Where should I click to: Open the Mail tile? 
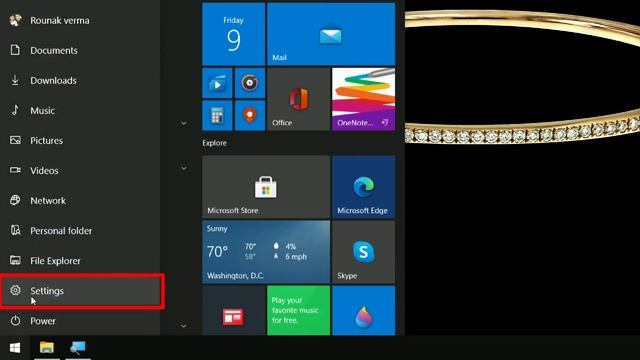pos(331,34)
